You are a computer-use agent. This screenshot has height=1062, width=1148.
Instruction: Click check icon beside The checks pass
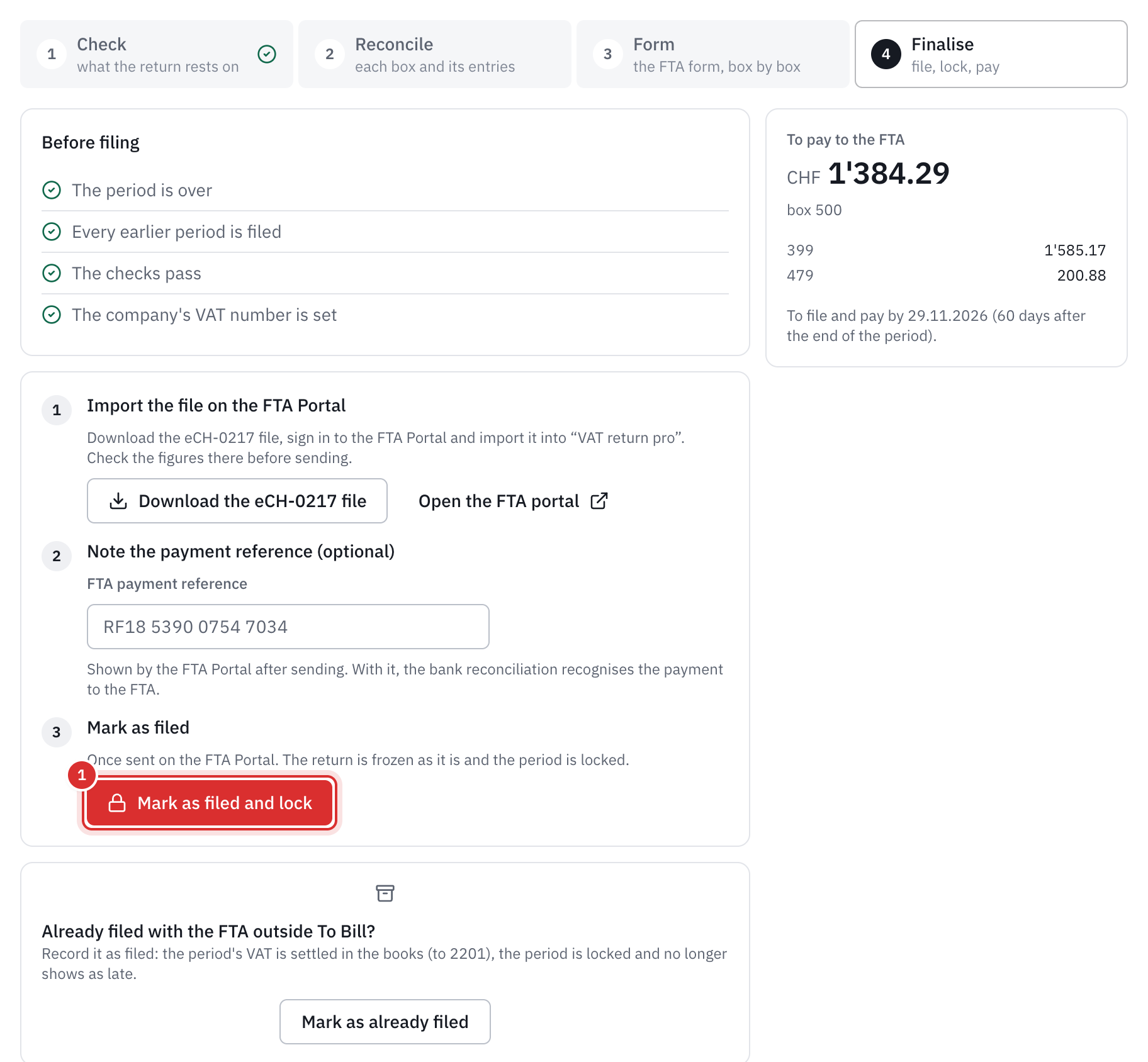coord(52,273)
